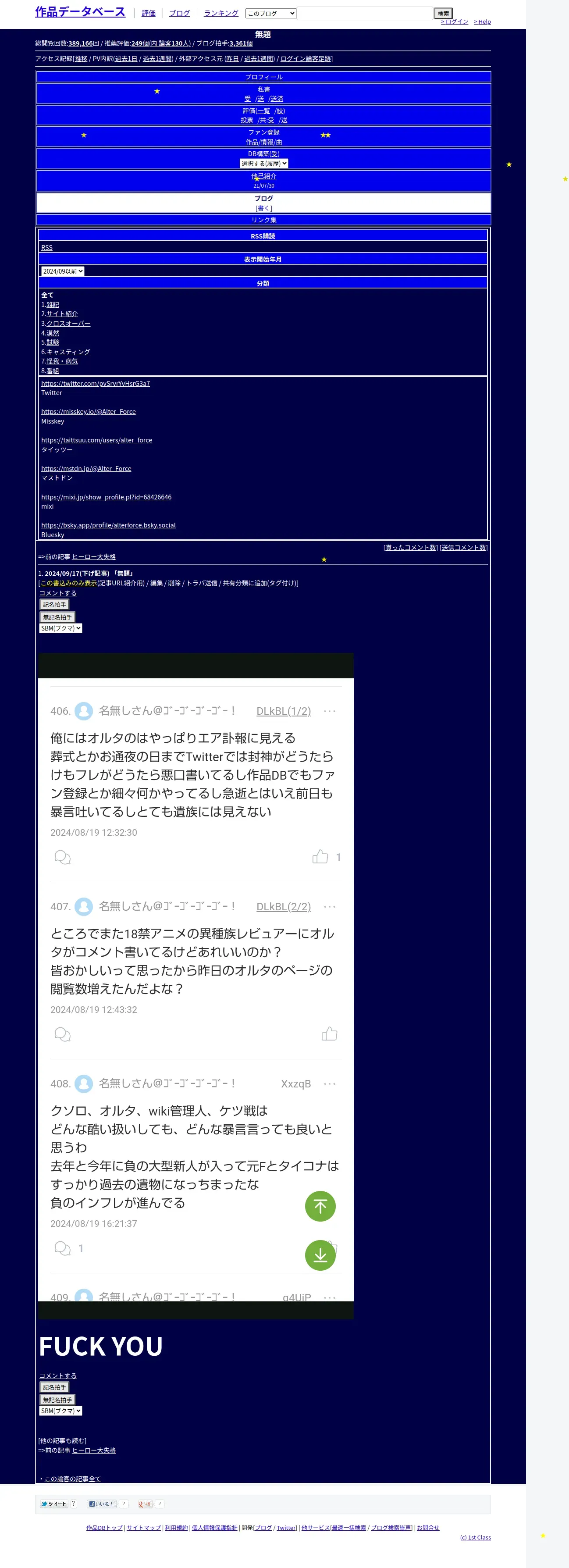Select the 怪我・病気 category
Viewport: 569px width, 1568px height.
click(x=62, y=361)
